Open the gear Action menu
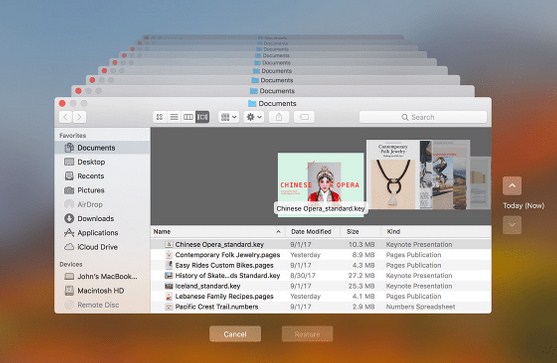Viewport: 557px width, 363px height. click(254, 117)
